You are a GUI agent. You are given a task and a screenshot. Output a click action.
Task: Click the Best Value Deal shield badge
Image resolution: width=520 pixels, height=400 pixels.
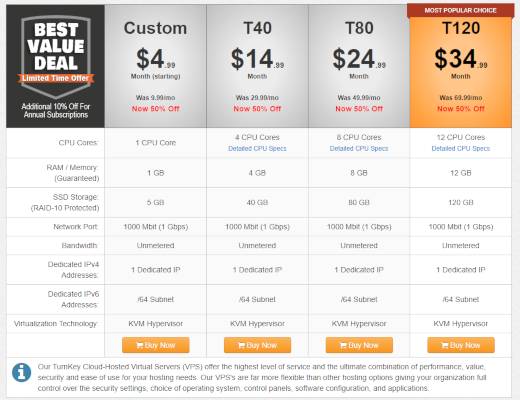click(56, 57)
